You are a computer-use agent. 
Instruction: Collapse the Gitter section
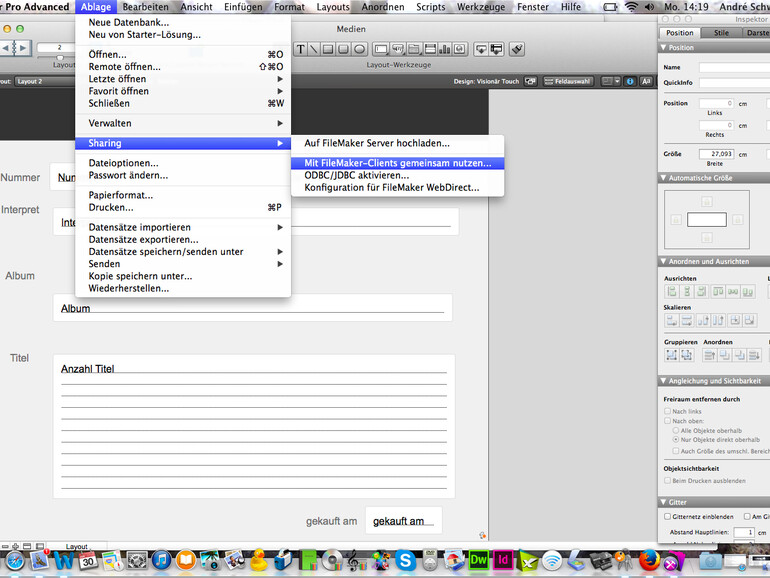[714, 502]
